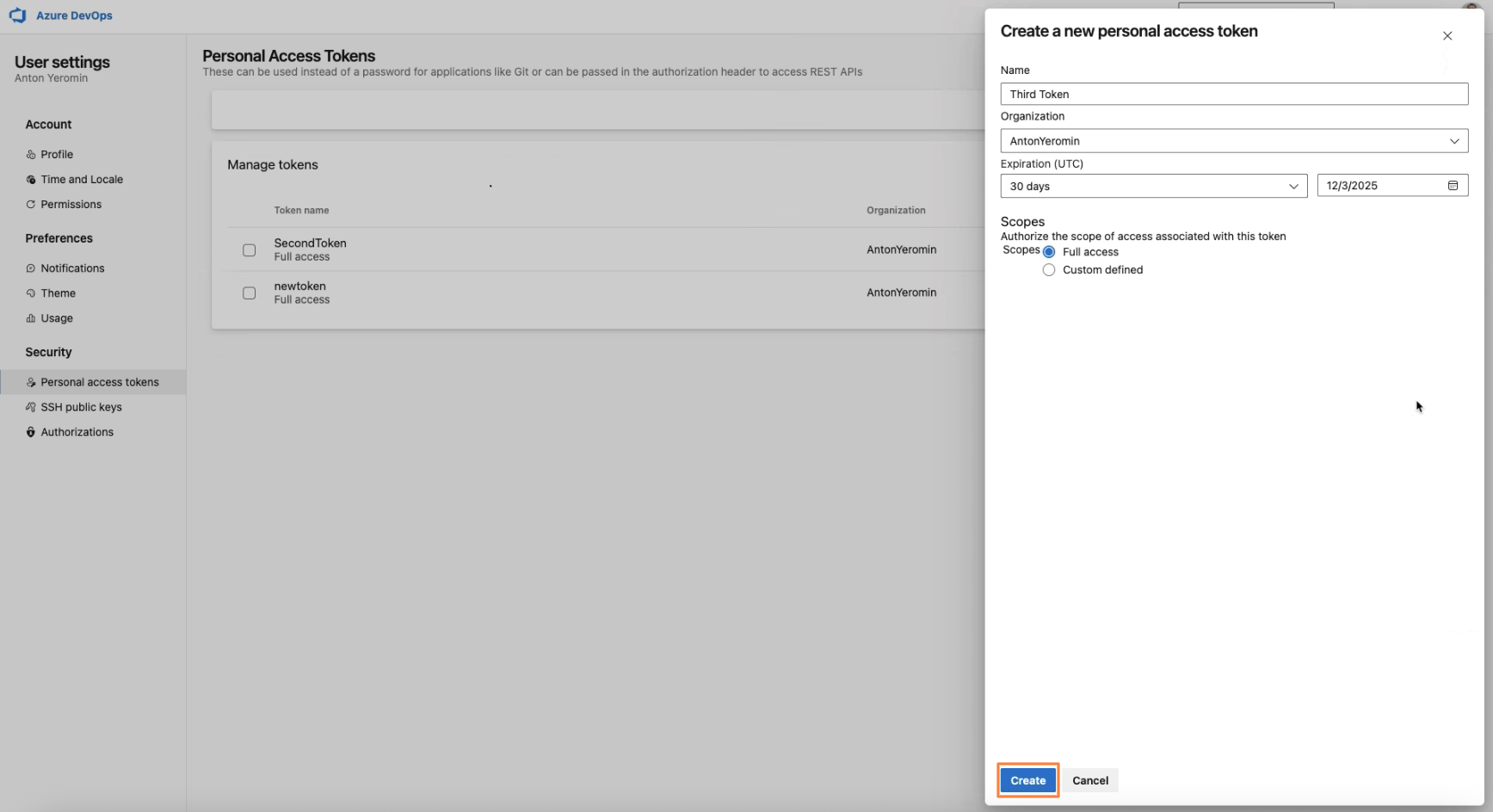Open the 30 days expiration dropdown
The image size is (1493, 812).
[1153, 187]
